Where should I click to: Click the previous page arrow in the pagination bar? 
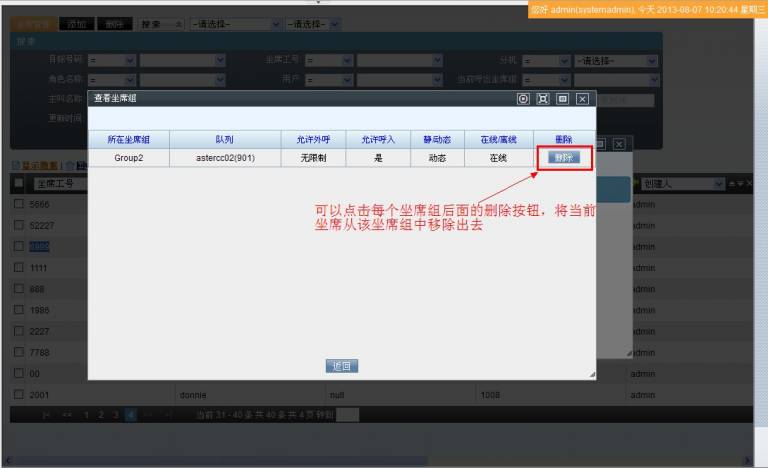pos(67,414)
